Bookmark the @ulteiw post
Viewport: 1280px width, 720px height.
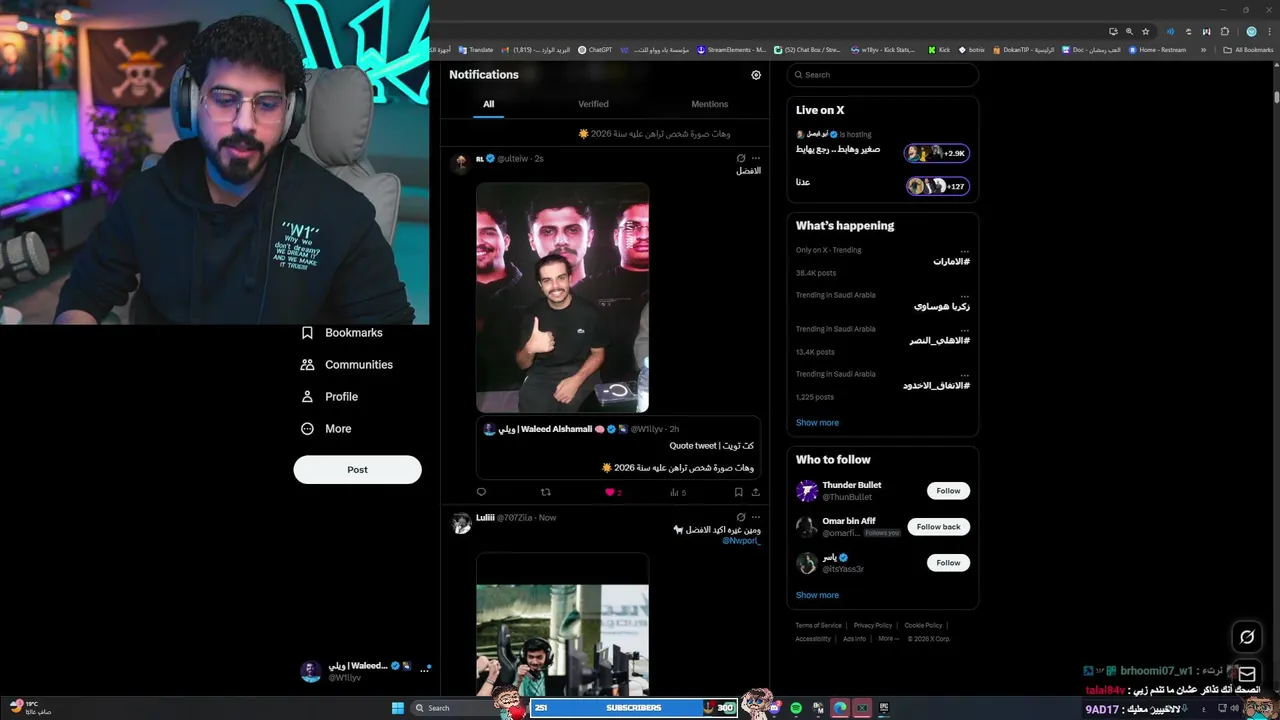(739, 492)
